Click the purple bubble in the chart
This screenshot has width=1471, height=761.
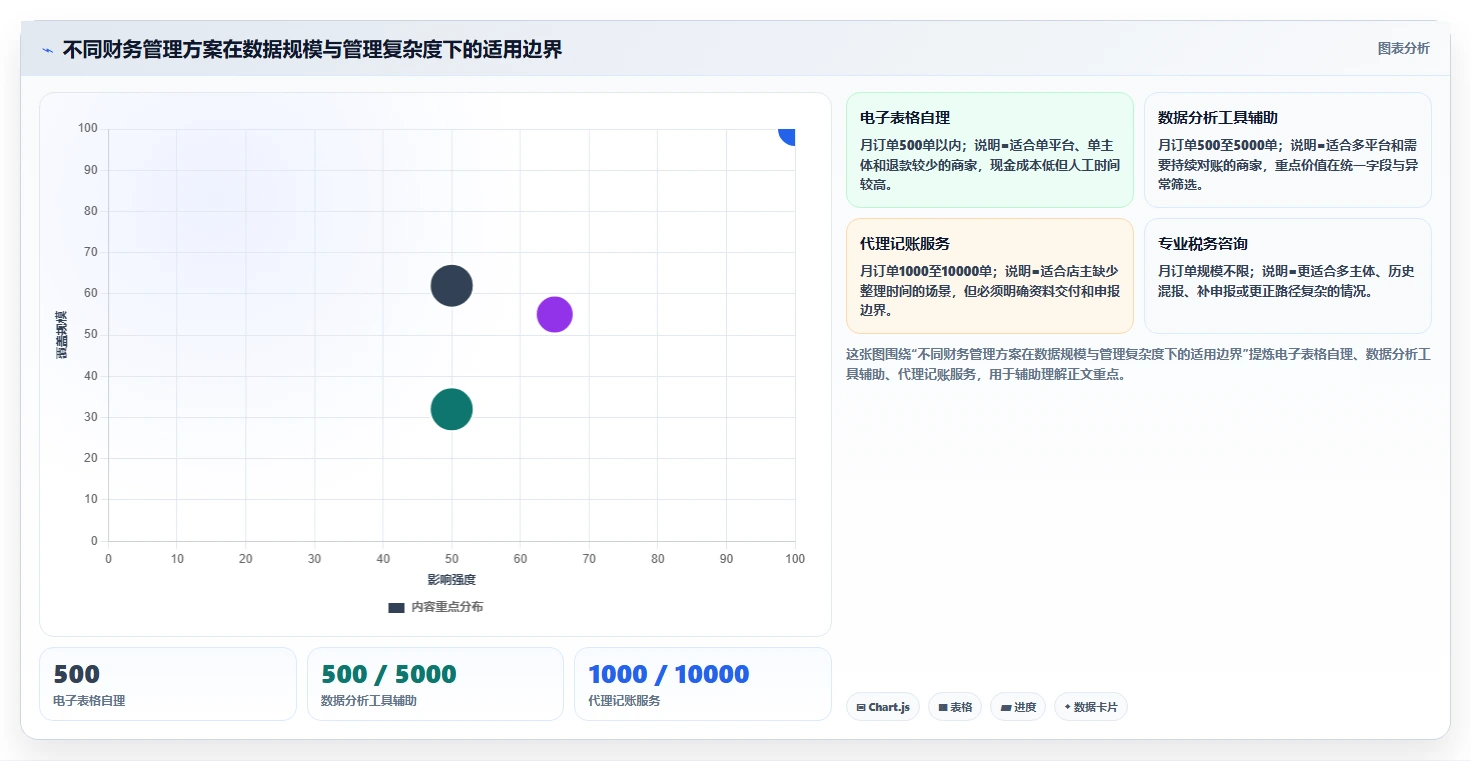click(554, 314)
